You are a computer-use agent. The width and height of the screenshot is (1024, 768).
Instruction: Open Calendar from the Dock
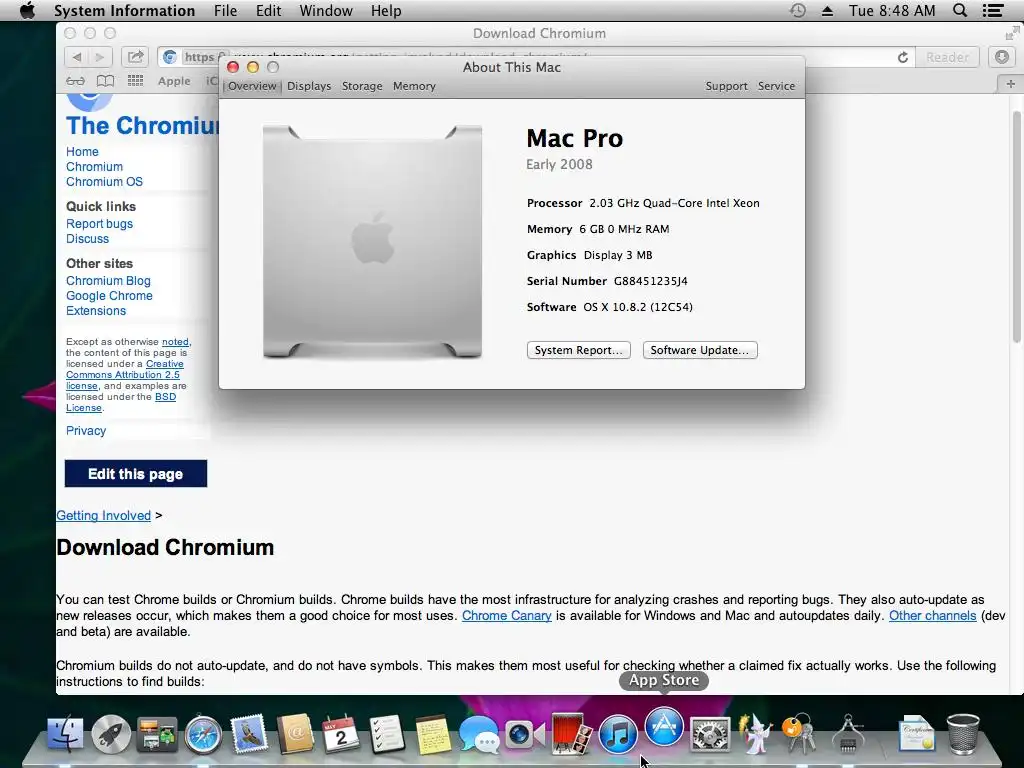[341, 734]
